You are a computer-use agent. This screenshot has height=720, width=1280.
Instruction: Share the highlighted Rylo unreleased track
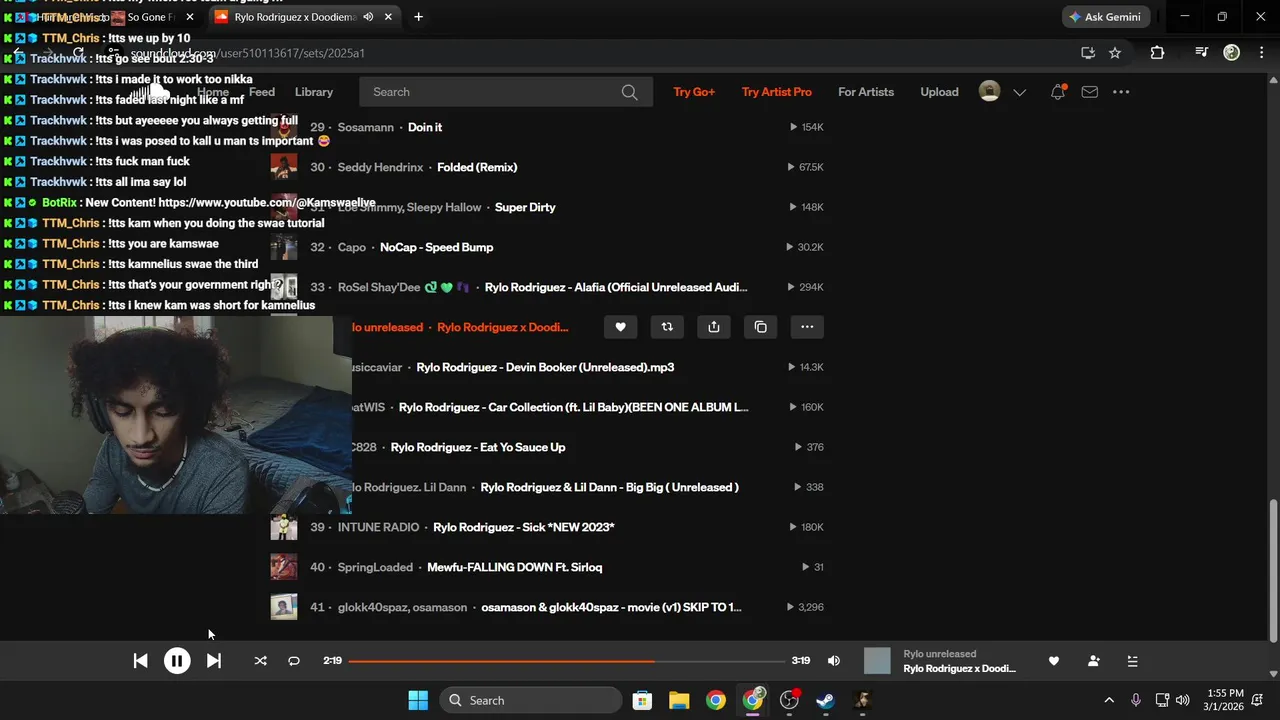[x=714, y=327]
